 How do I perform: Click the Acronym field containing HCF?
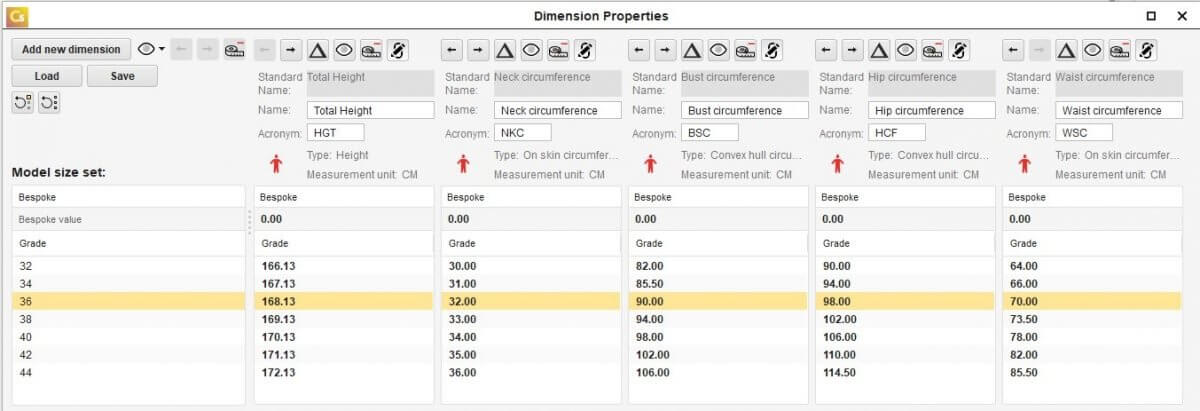pyautogui.click(x=897, y=132)
